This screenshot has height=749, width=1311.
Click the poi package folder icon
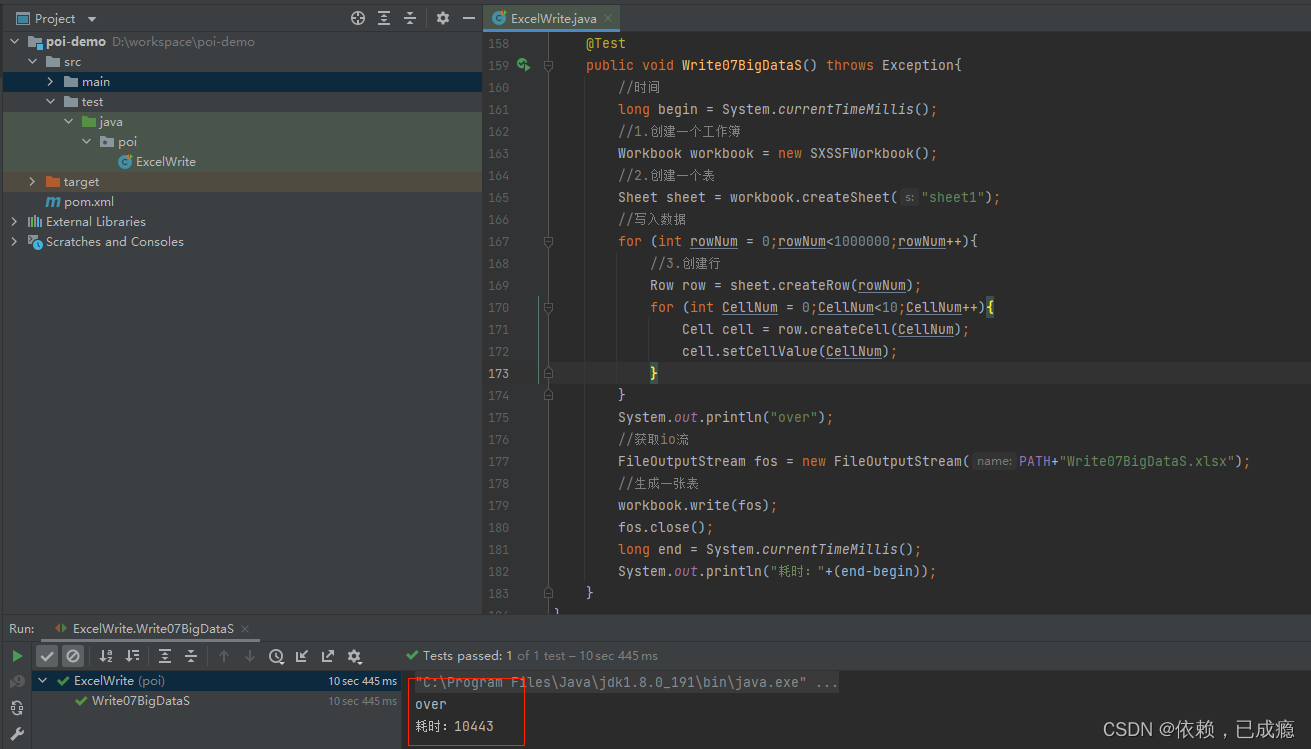(x=107, y=142)
